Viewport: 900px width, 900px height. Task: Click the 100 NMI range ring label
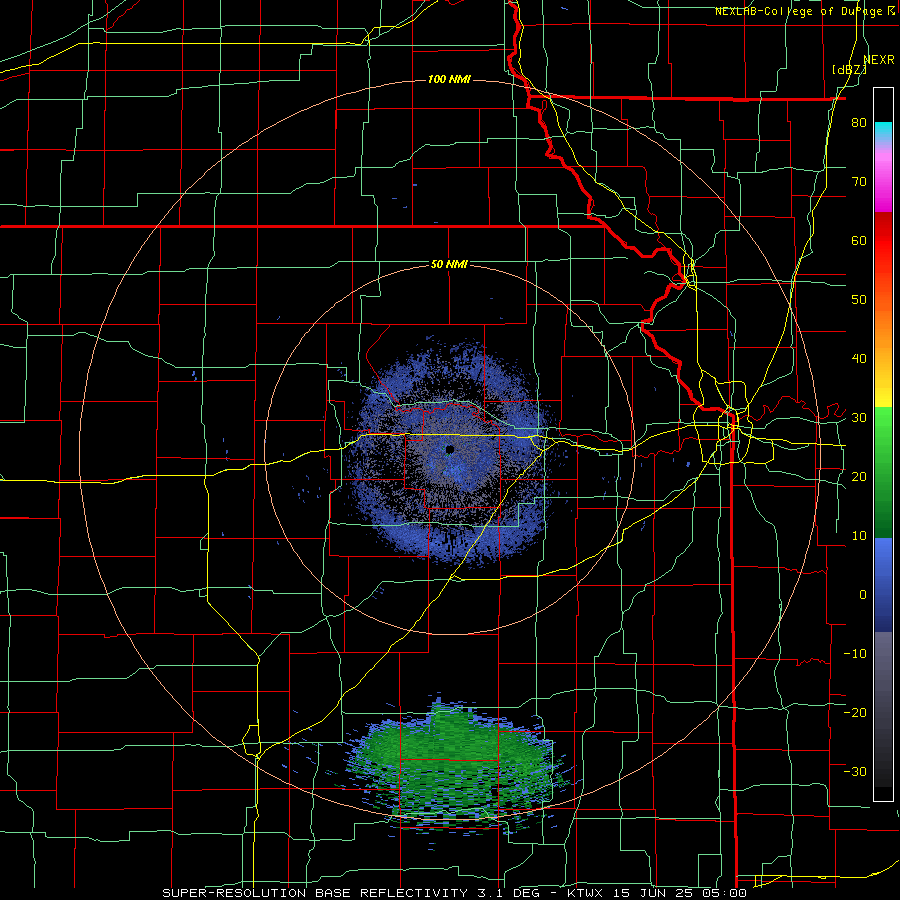point(449,79)
